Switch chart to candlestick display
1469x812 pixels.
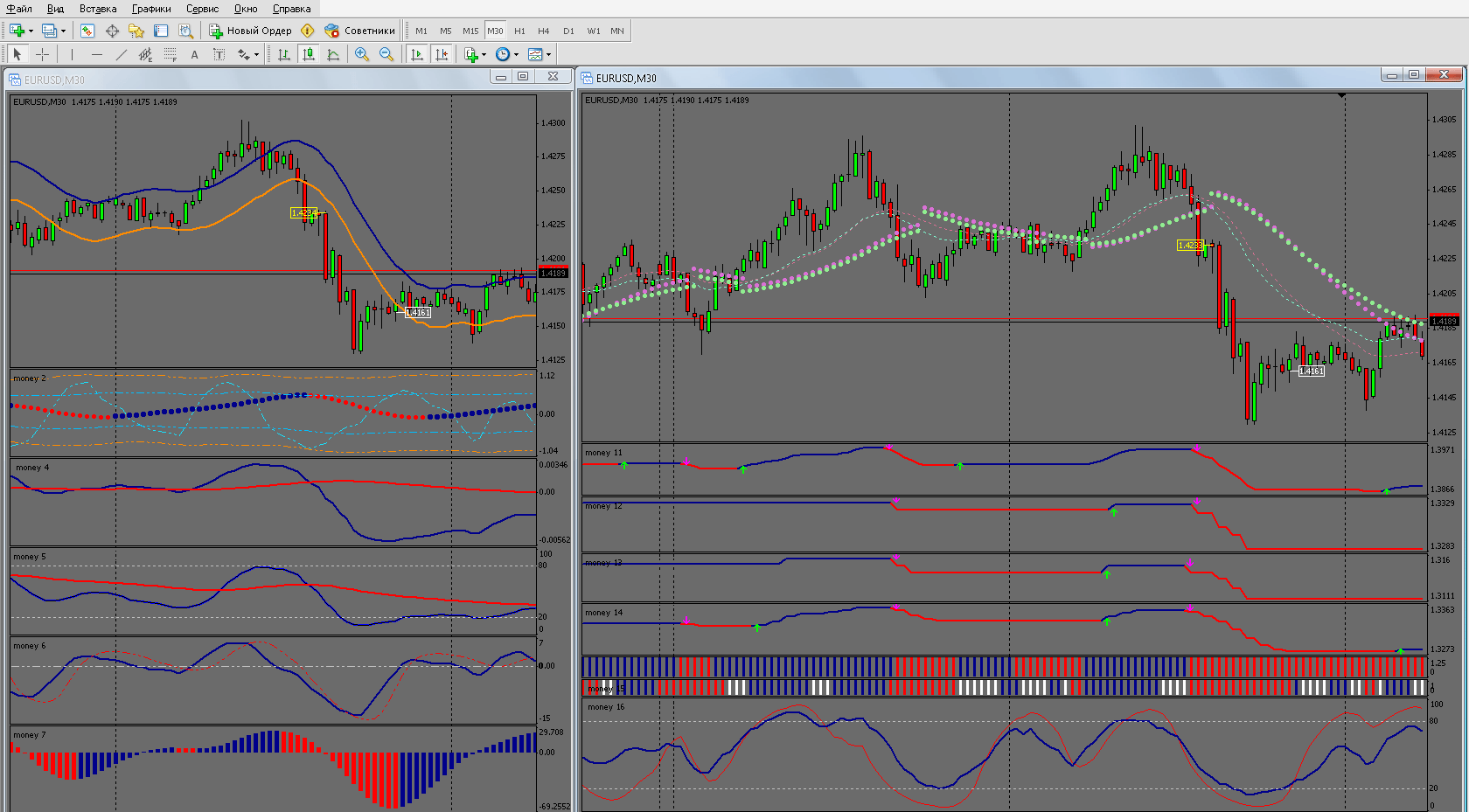coord(309,54)
